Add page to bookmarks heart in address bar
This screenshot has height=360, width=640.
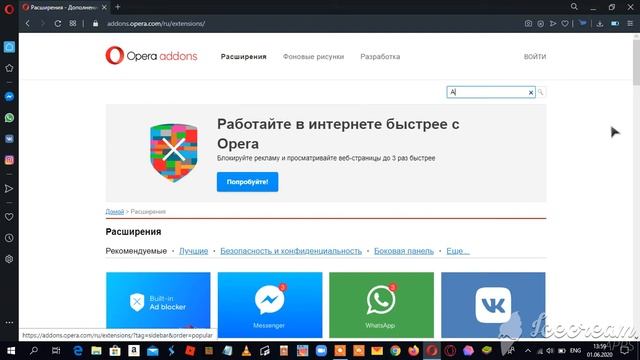point(565,24)
